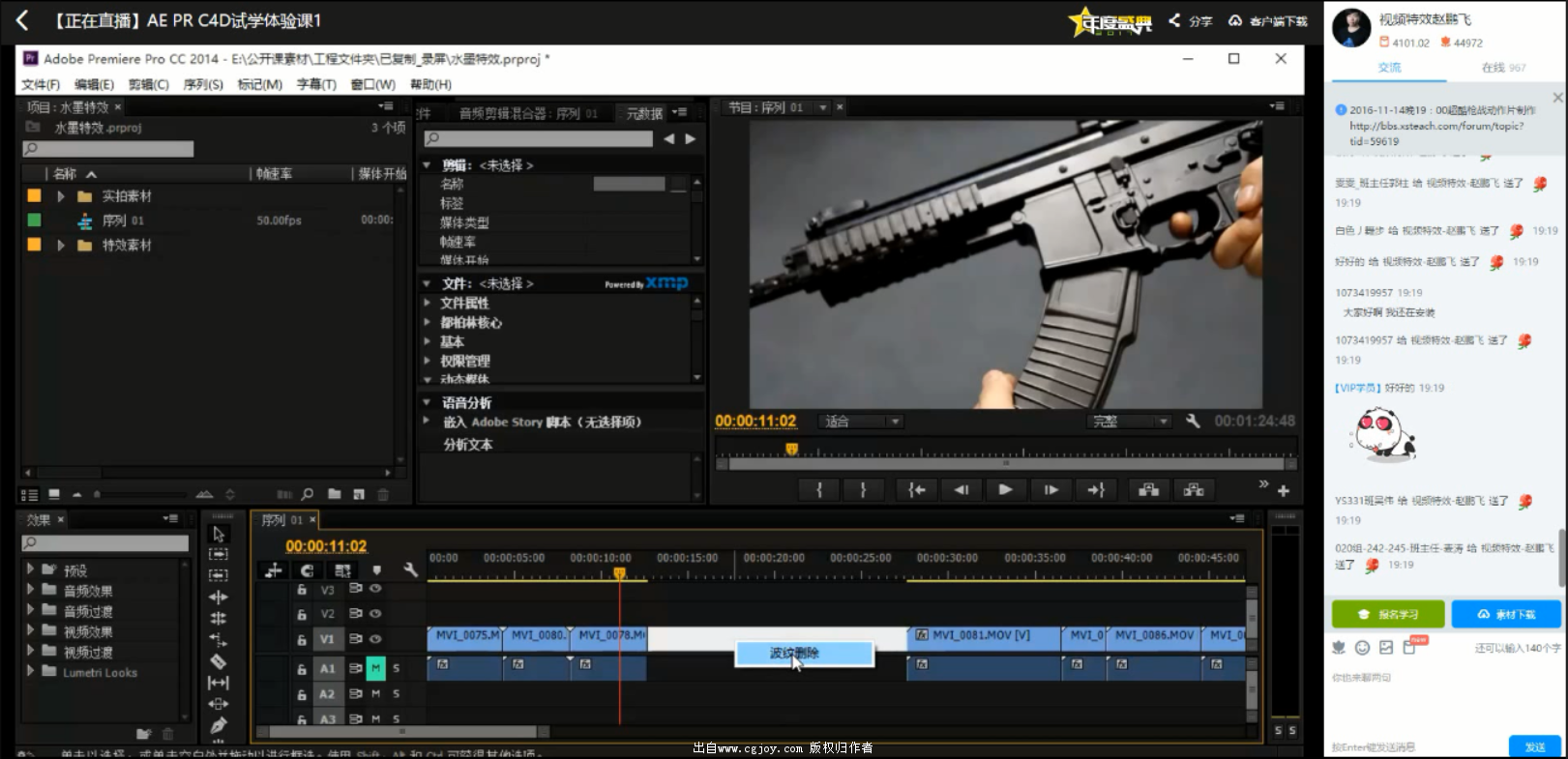1568x759 pixels.
Task: Click the 发送 send button
Action: tap(1534, 746)
